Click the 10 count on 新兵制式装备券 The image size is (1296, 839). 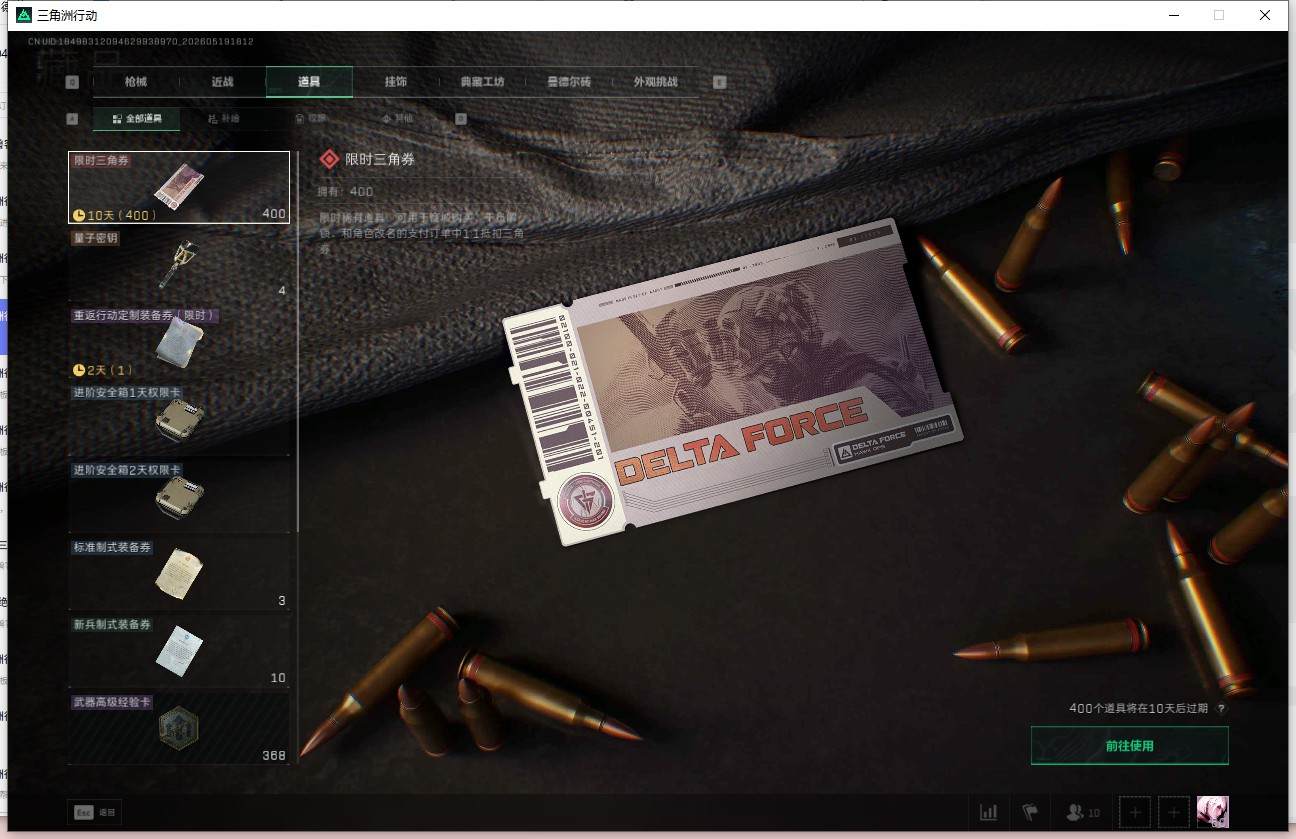278,678
